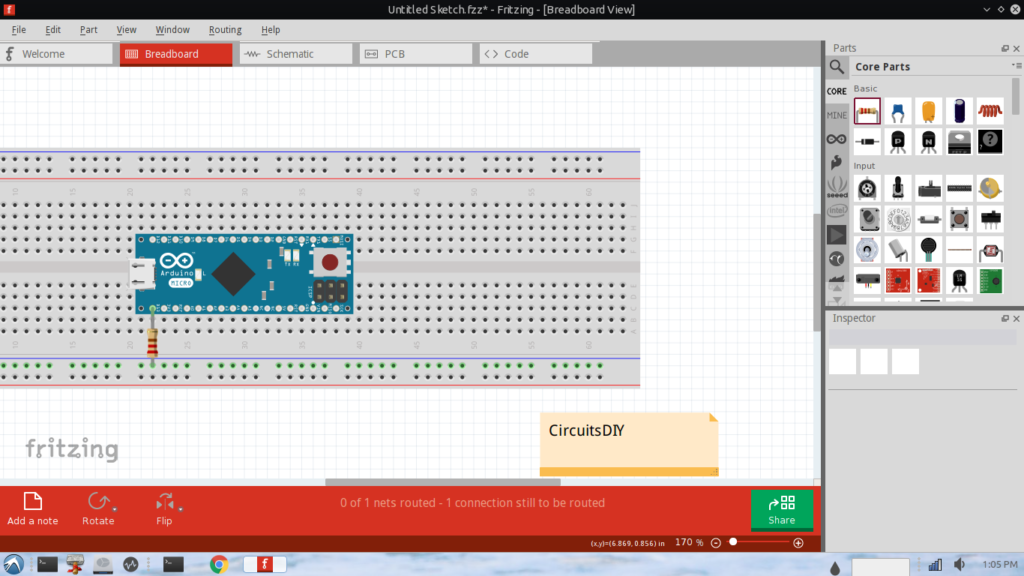The image size is (1024, 576).
Task: Open the Edit menu
Action: [x=53, y=29]
